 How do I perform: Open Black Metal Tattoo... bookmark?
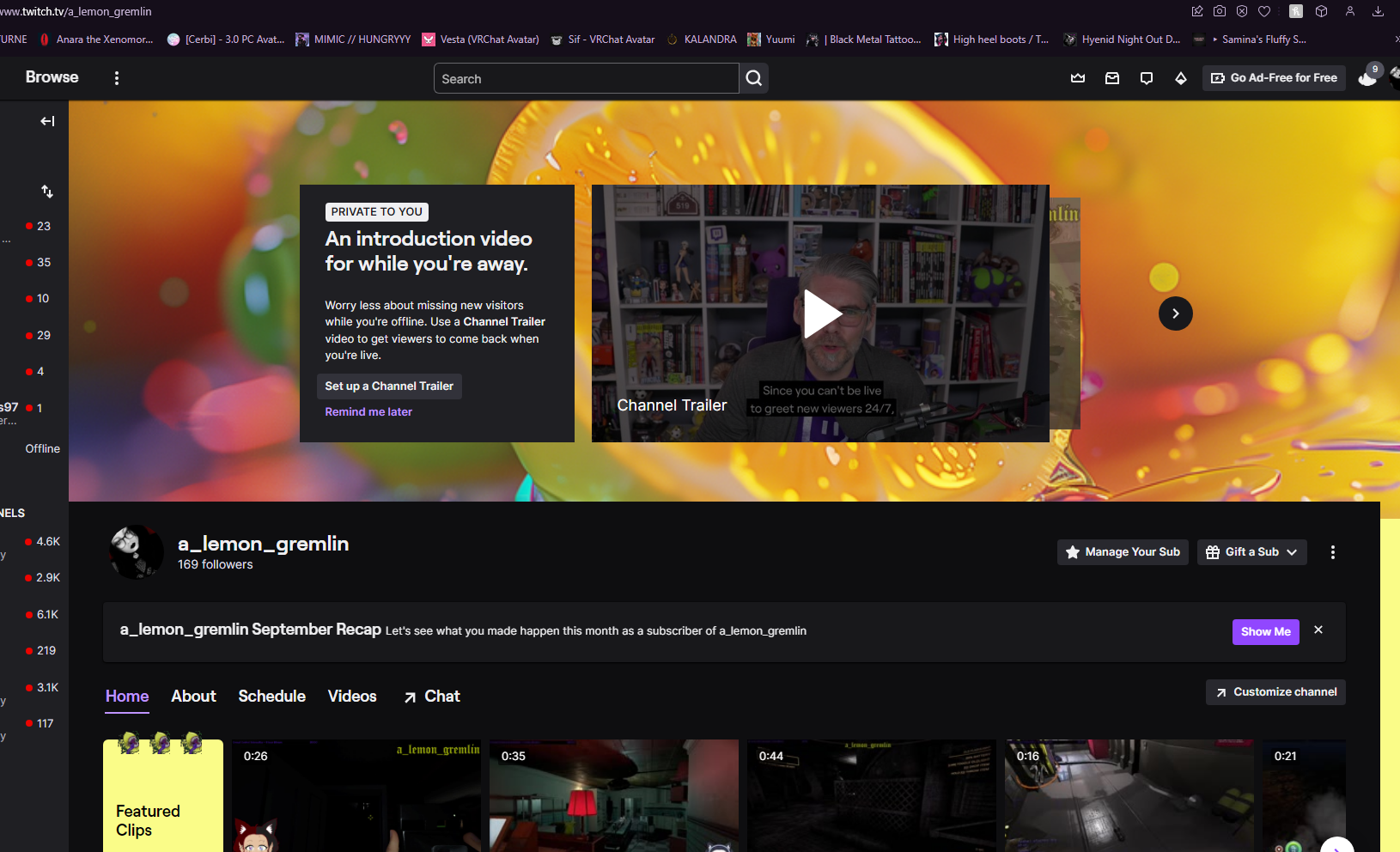click(x=864, y=40)
